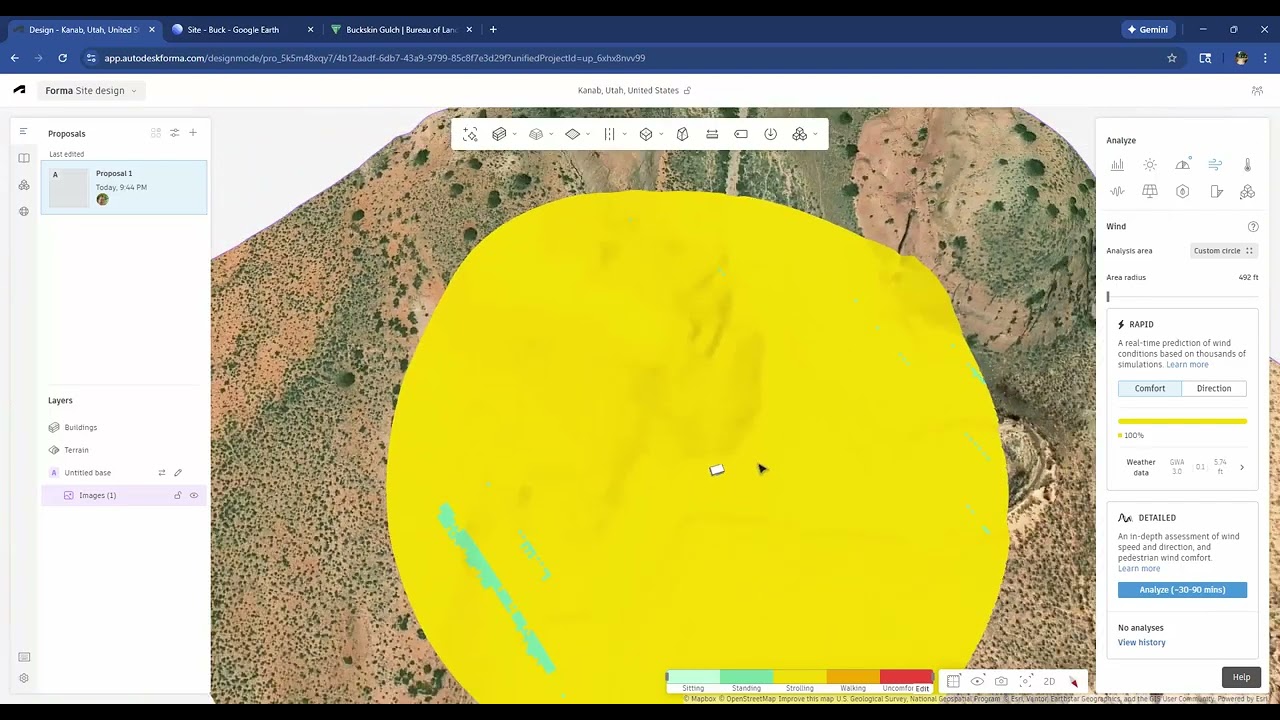Open the View history link
The image size is (1280, 720).
click(x=1142, y=643)
